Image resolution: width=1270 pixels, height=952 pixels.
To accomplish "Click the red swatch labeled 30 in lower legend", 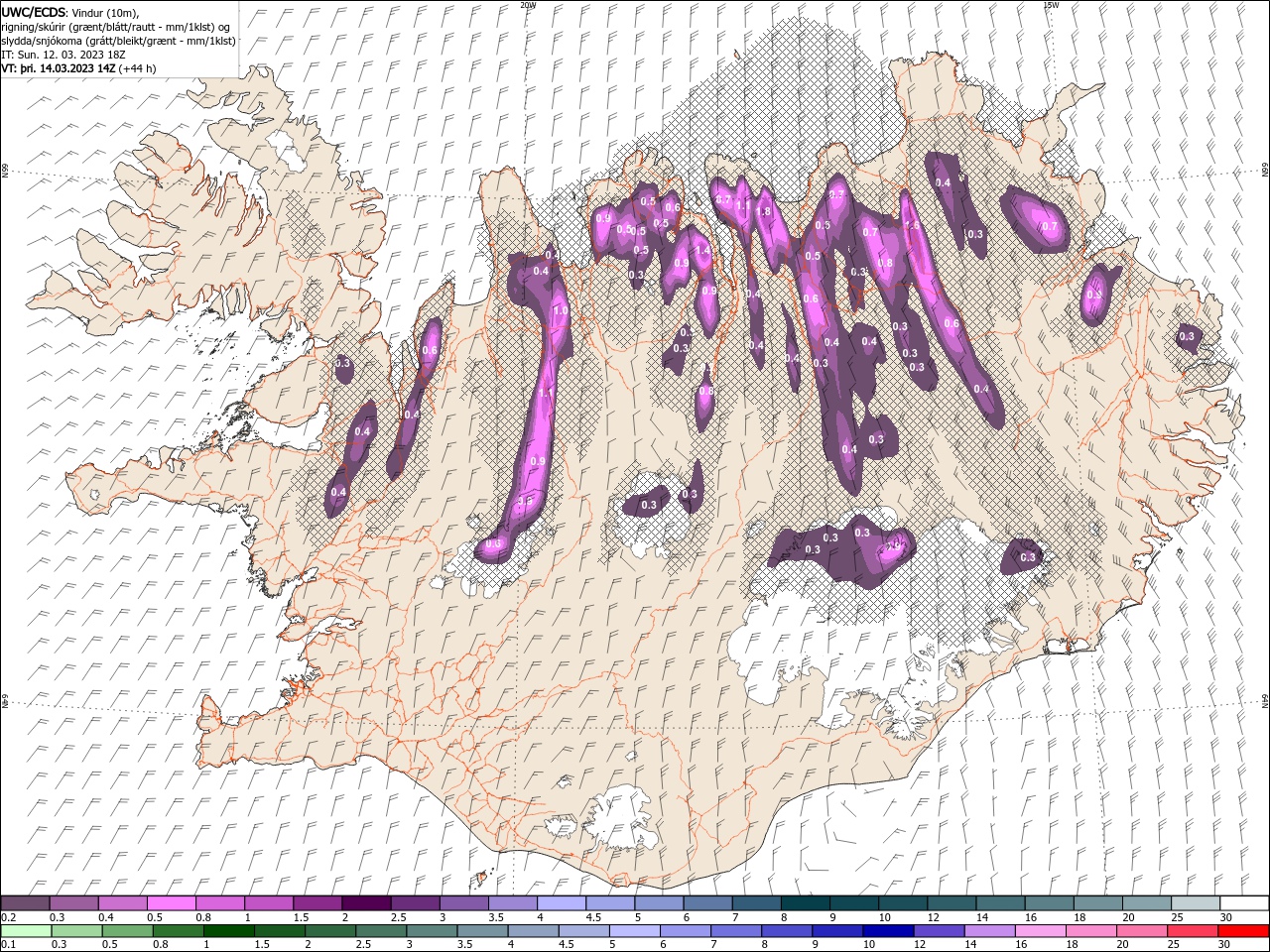I will [x=1243, y=931].
